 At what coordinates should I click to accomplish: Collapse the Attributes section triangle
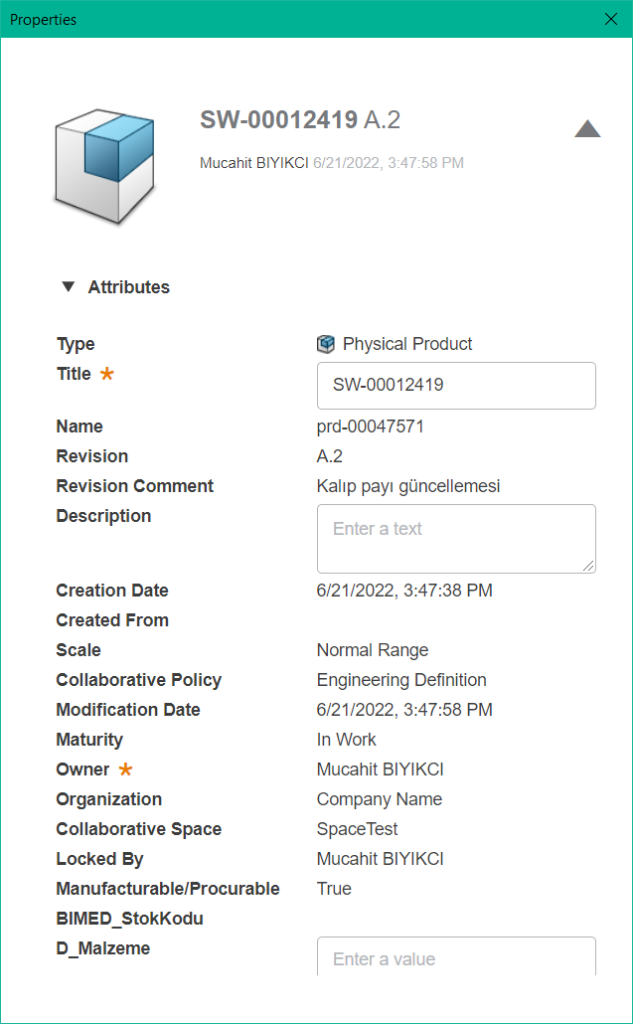(x=68, y=287)
